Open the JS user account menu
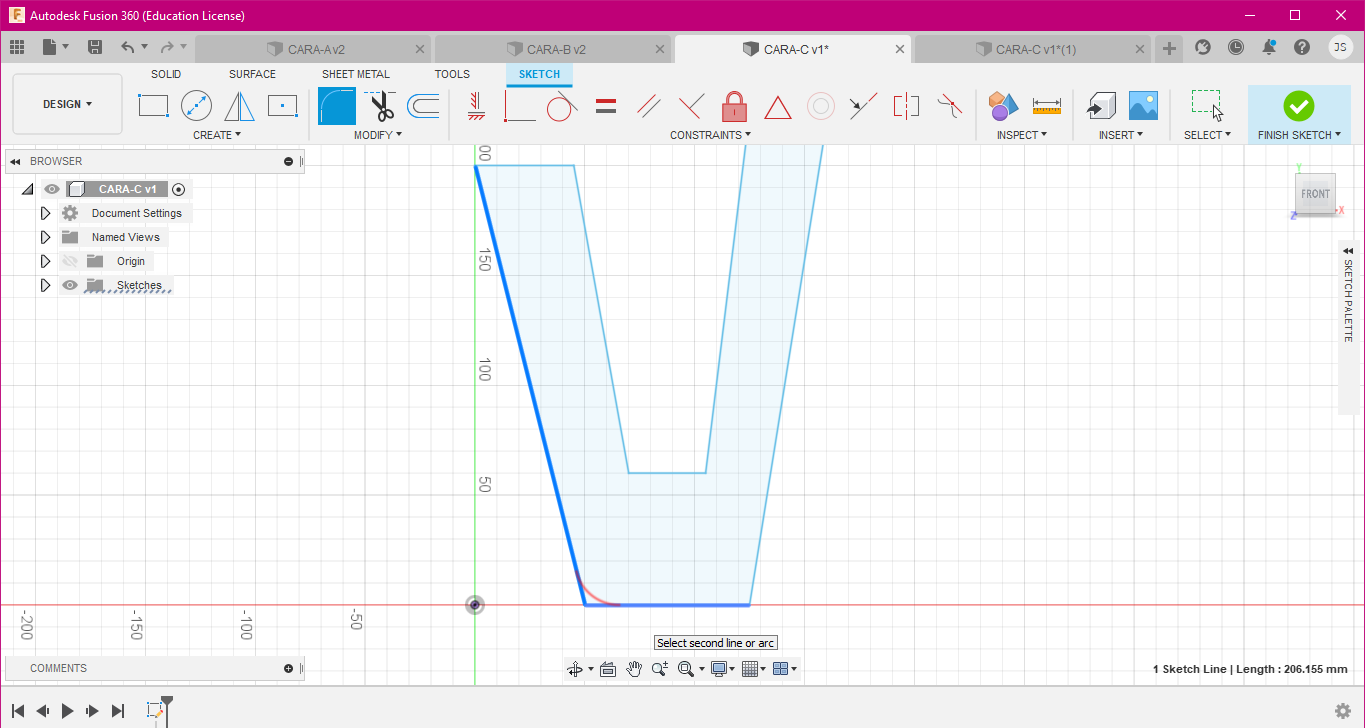The width and height of the screenshot is (1365, 728). coord(1340,47)
